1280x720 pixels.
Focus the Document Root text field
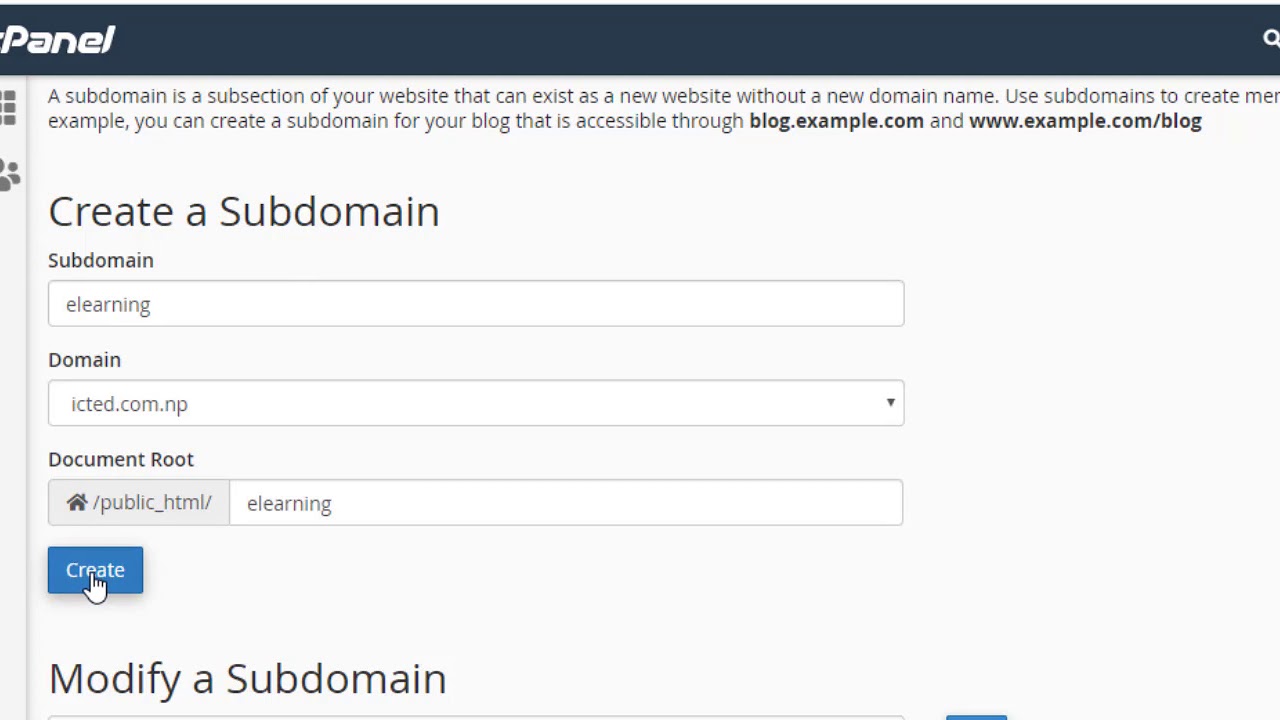(x=565, y=503)
